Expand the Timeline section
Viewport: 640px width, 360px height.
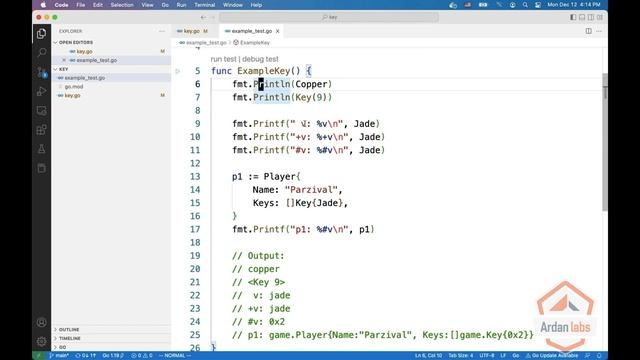69,338
